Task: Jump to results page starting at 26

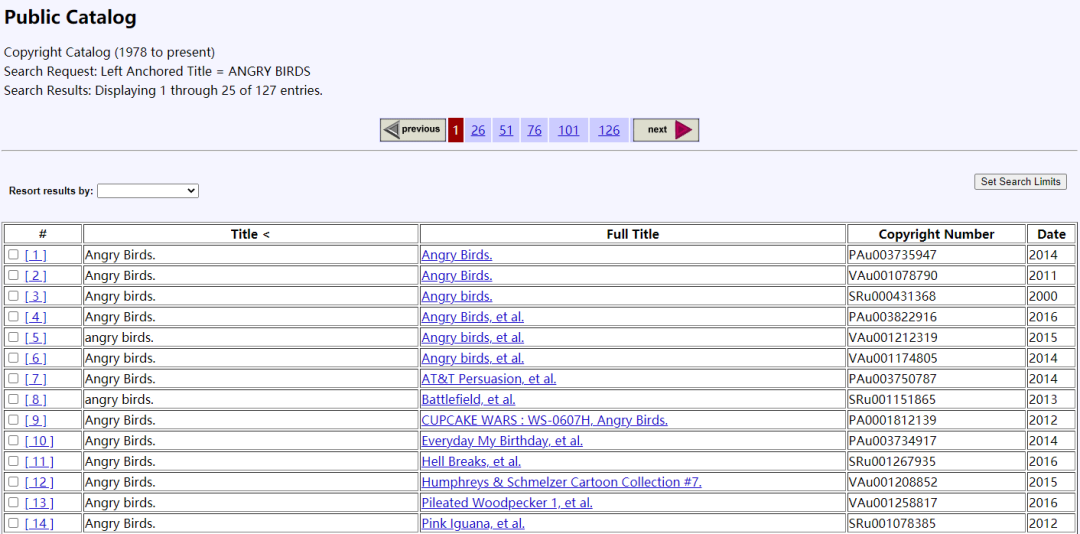Action: (x=478, y=130)
